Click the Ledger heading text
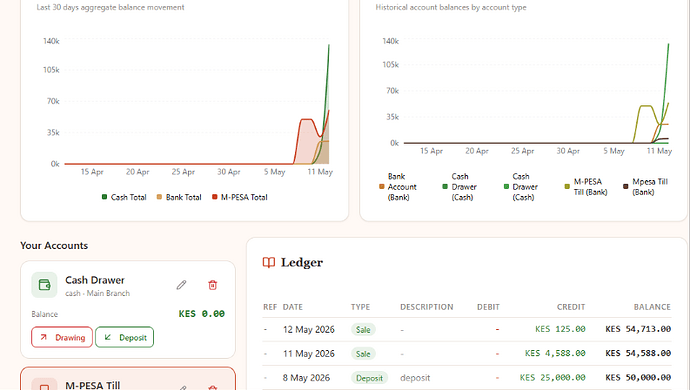This screenshot has height=390, width=690. (x=302, y=262)
